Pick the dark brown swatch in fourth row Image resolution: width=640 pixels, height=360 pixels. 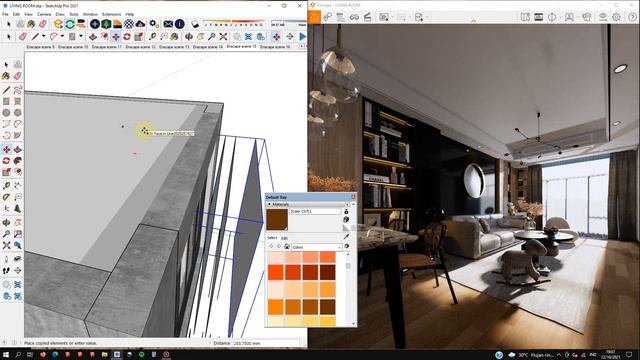coord(327,307)
